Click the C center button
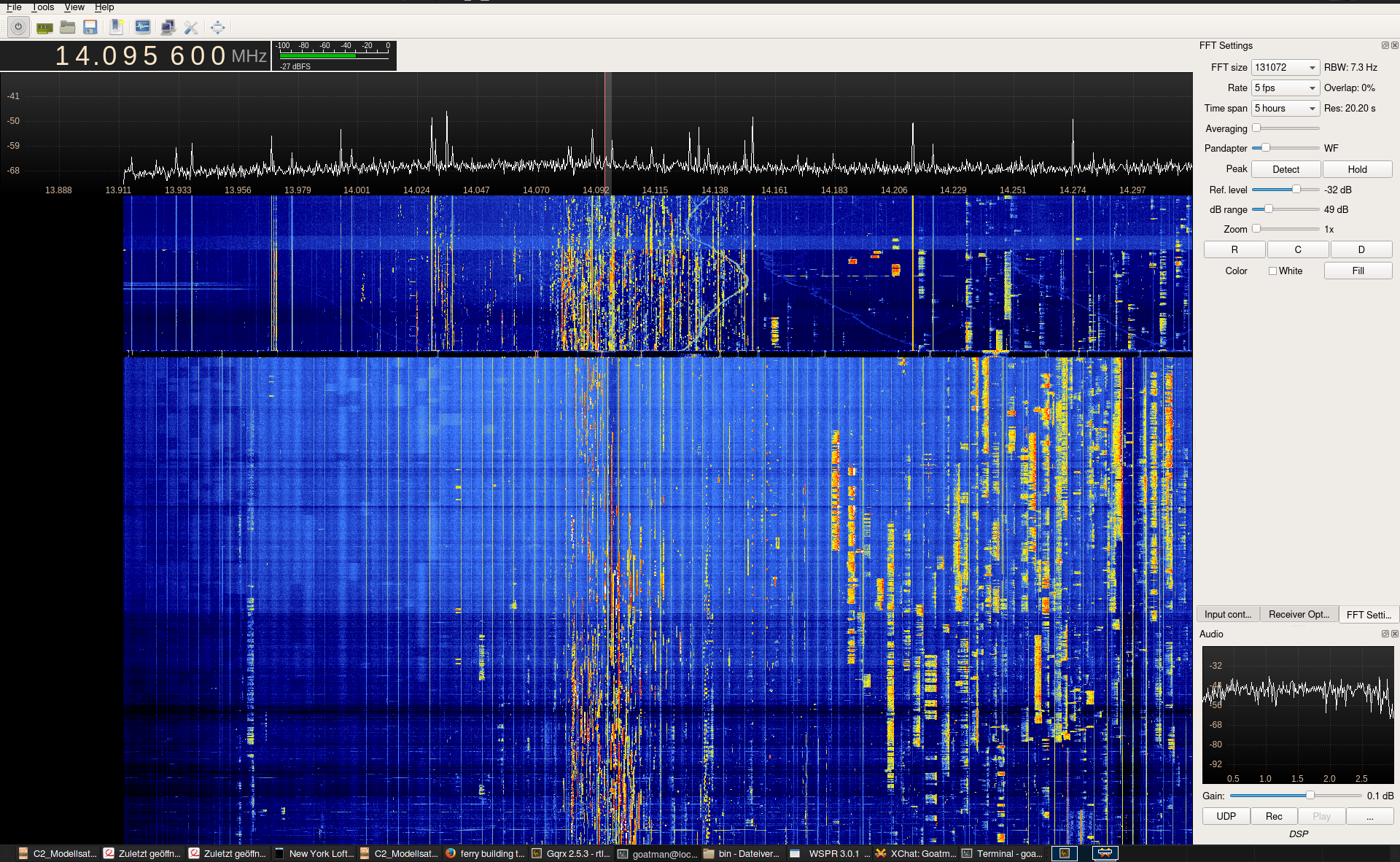 point(1298,249)
